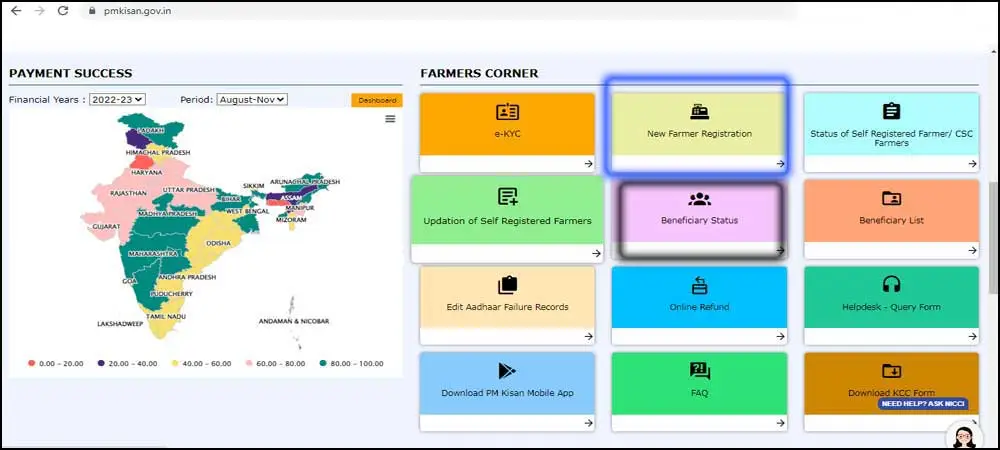Viewport: 1000px width, 450px height.
Task: Open the map chart hamburger menu
Action: tap(390, 119)
